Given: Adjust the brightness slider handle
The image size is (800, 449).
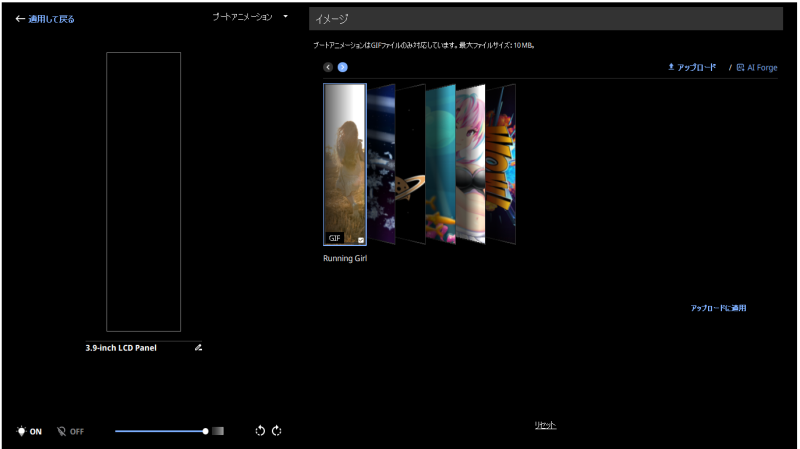Looking at the screenshot, I should (206, 431).
